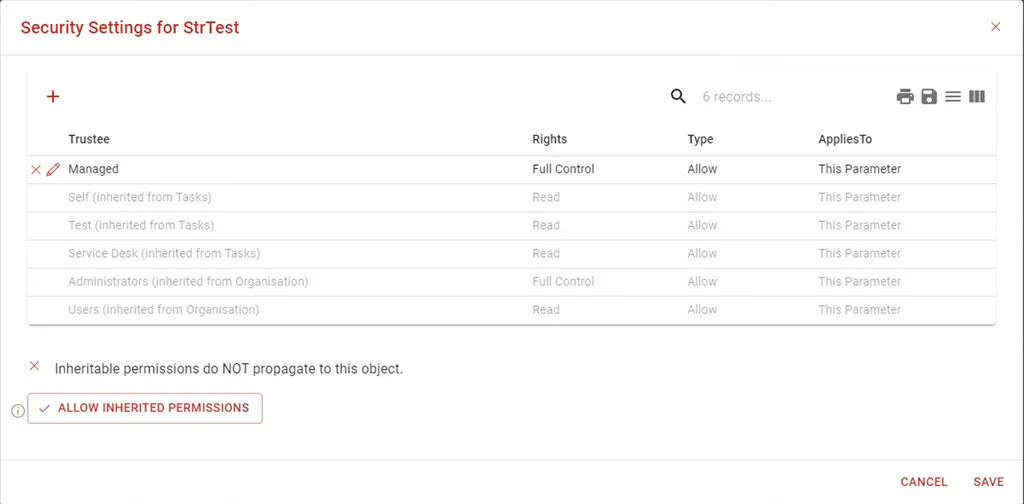1024x504 pixels.
Task: Click the 'Security Settings for StrTest' title
Action: click(x=130, y=27)
